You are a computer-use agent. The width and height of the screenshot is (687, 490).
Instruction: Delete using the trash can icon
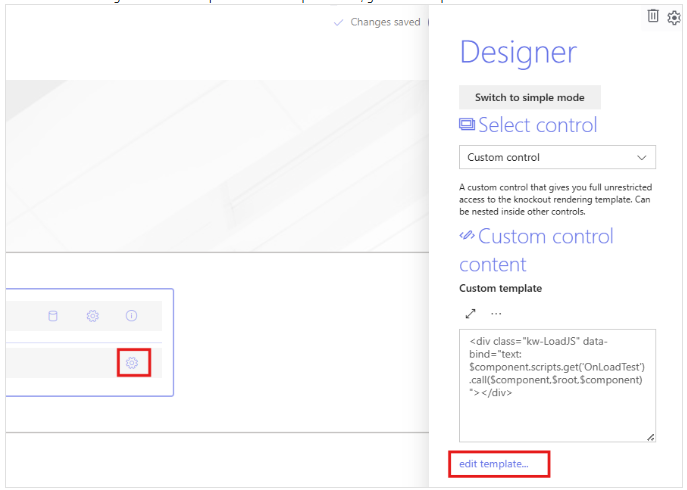[x=653, y=16]
